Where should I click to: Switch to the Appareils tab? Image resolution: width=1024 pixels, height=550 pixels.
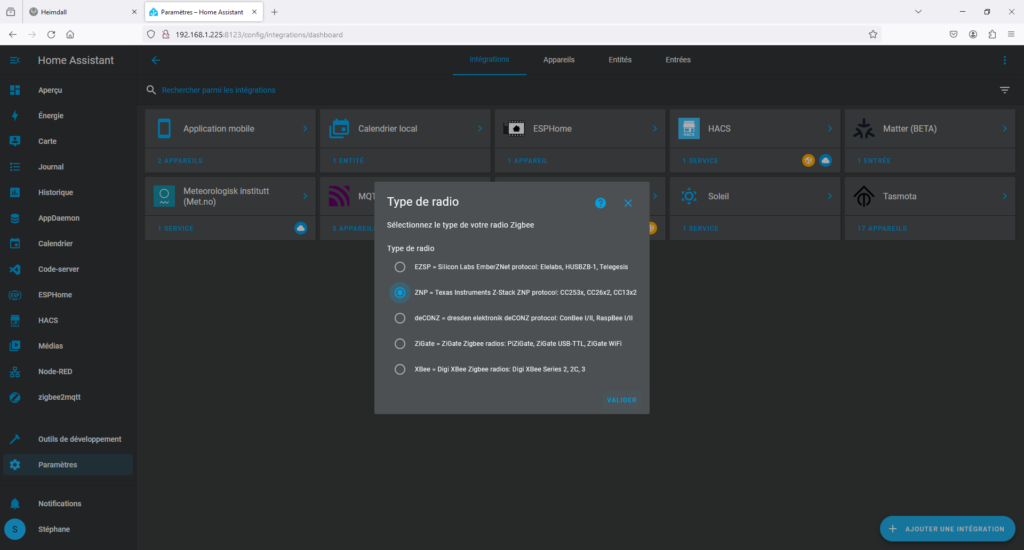[x=559, y=59]
